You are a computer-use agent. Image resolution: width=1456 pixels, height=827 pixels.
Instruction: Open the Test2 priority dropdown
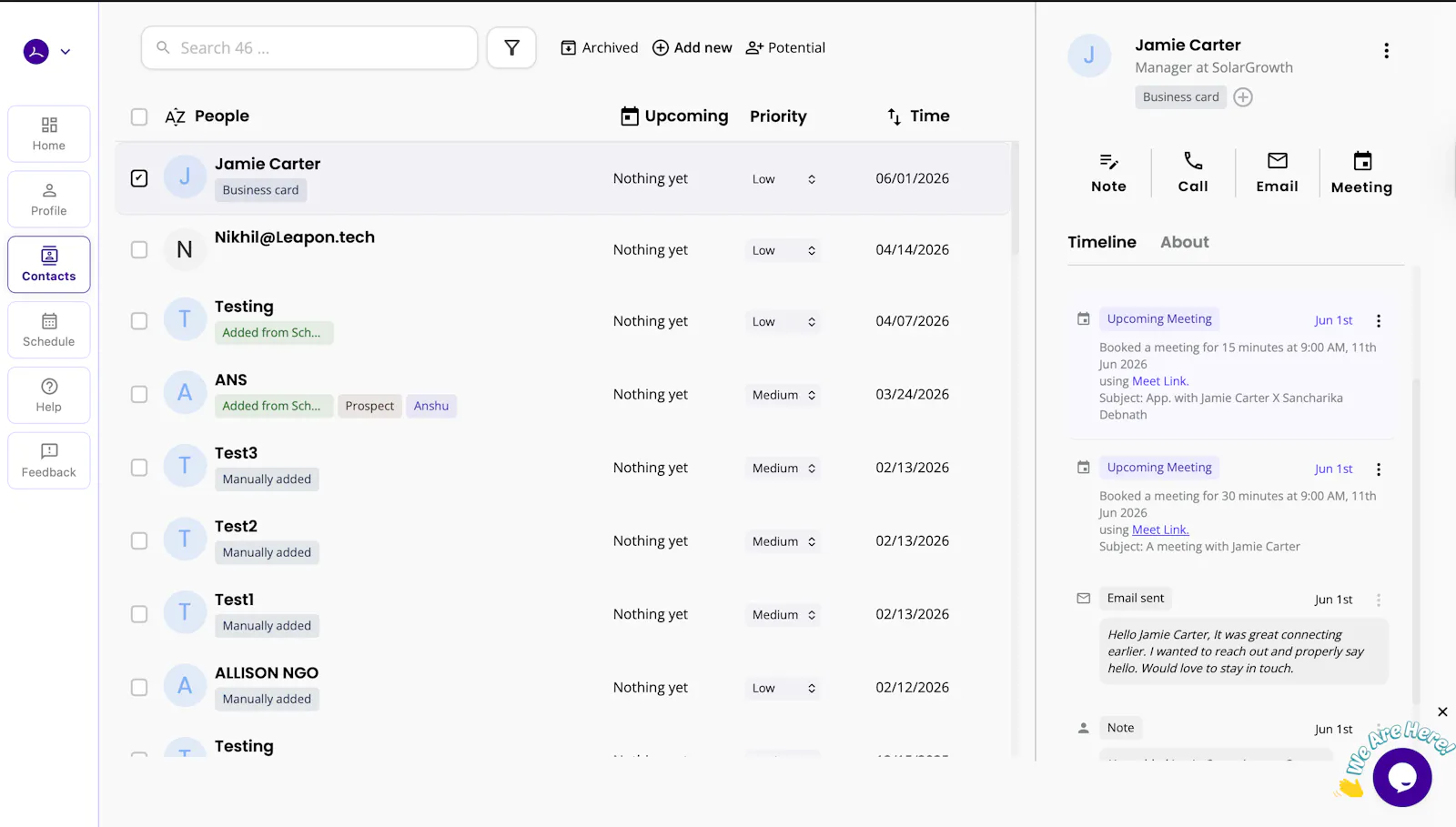pos(784,541)
